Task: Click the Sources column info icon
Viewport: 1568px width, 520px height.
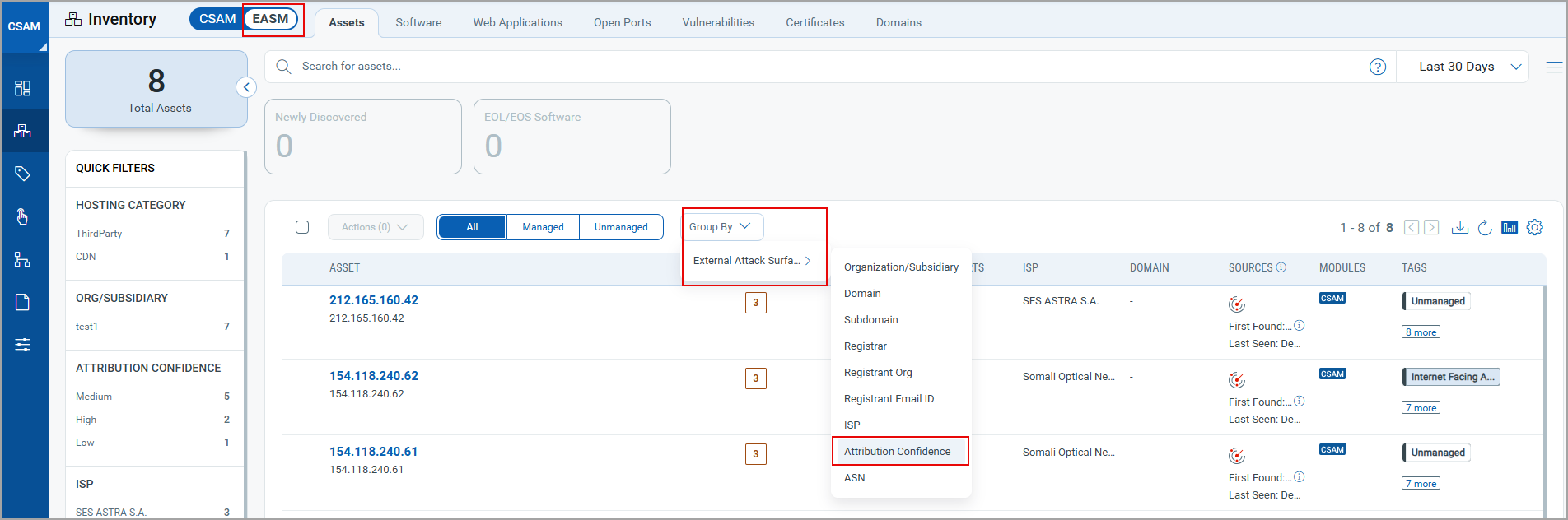Action: pos(1281,267)
